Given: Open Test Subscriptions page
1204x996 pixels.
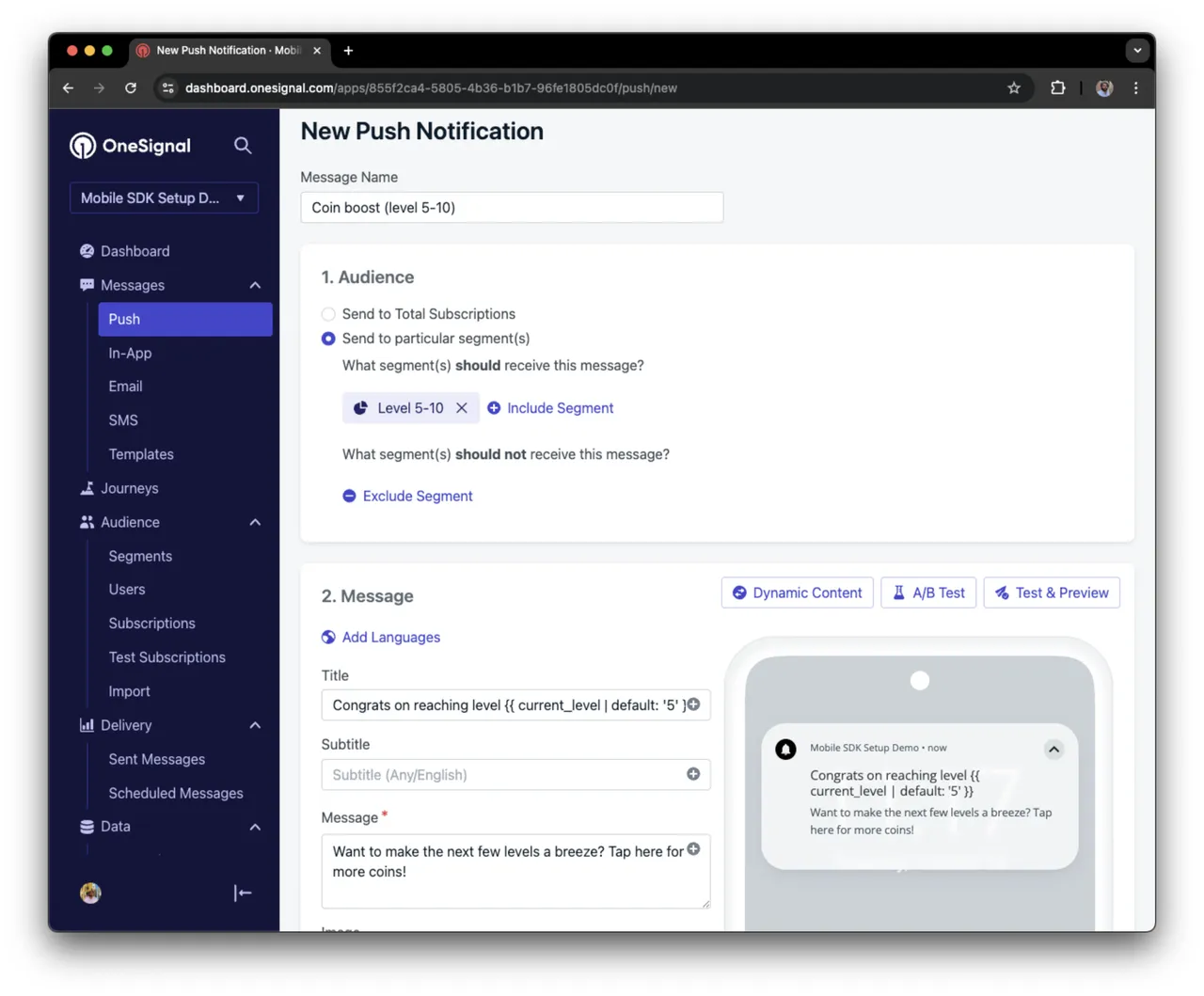Looking at the screenshot, I should click(166, 657).
